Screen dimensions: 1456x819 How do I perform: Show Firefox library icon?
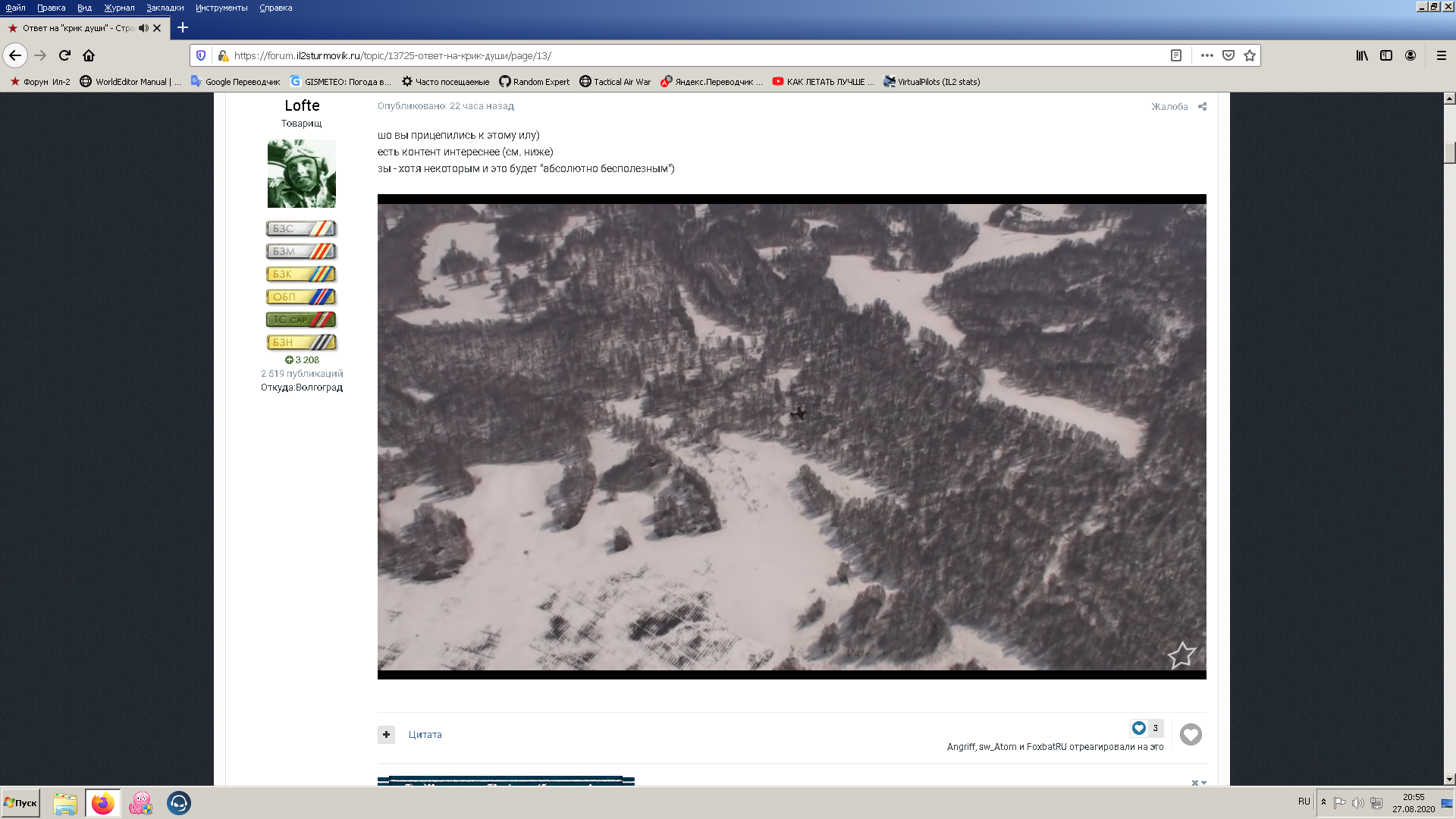[1362, 55]
